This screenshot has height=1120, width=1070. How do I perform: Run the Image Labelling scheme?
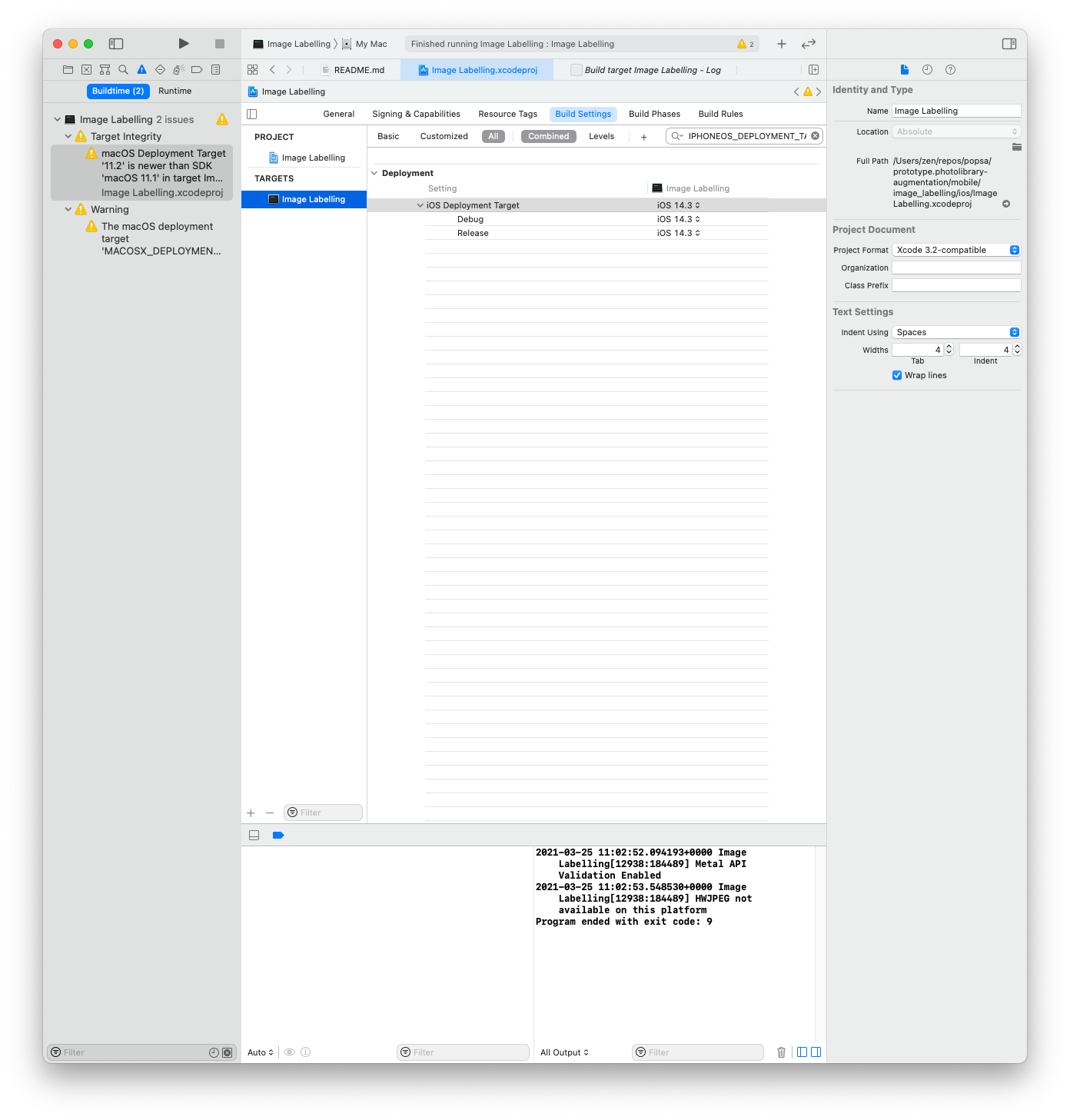tap(184, 44)
